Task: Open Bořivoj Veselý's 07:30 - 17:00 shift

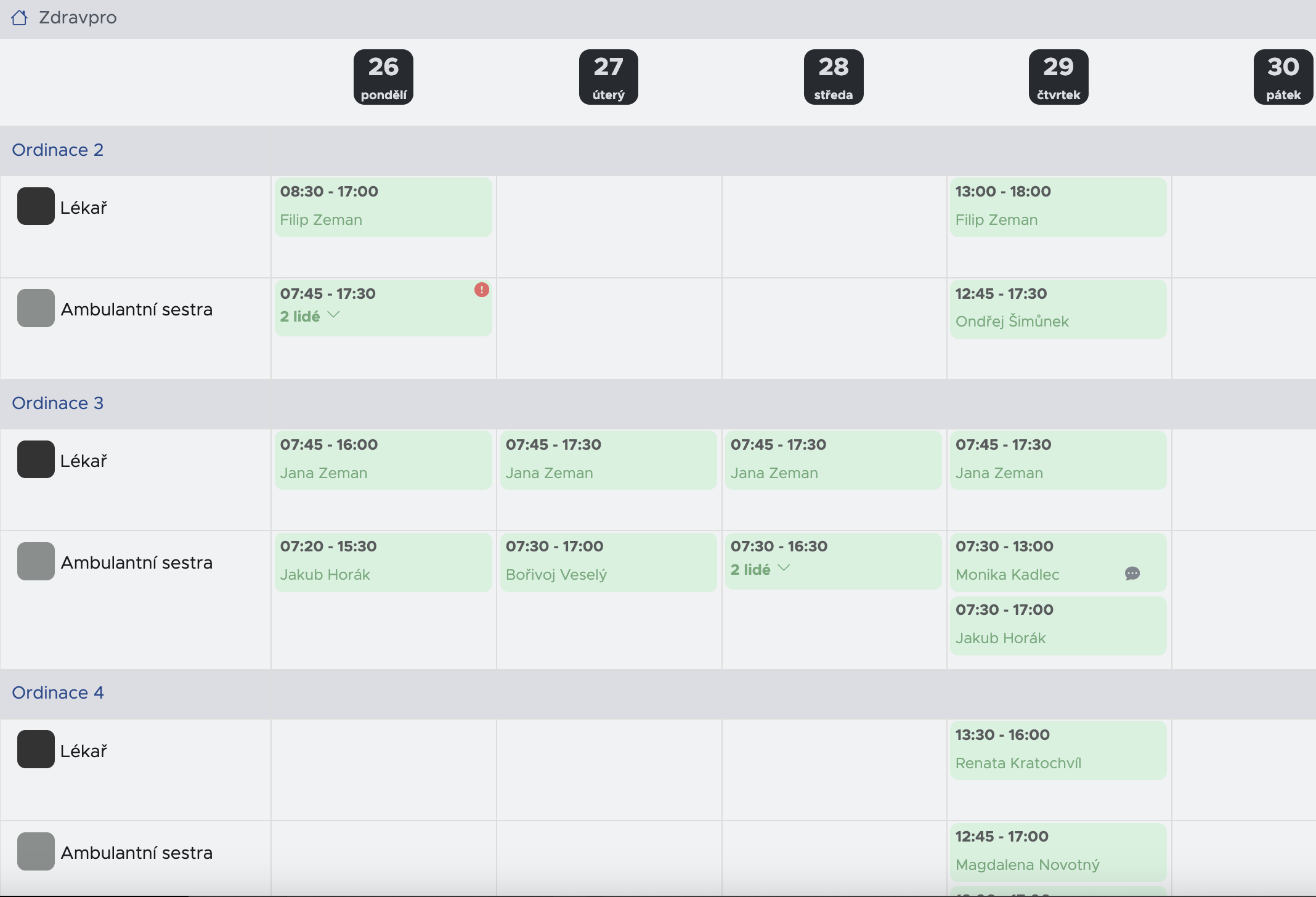Action: coord(608,562)
